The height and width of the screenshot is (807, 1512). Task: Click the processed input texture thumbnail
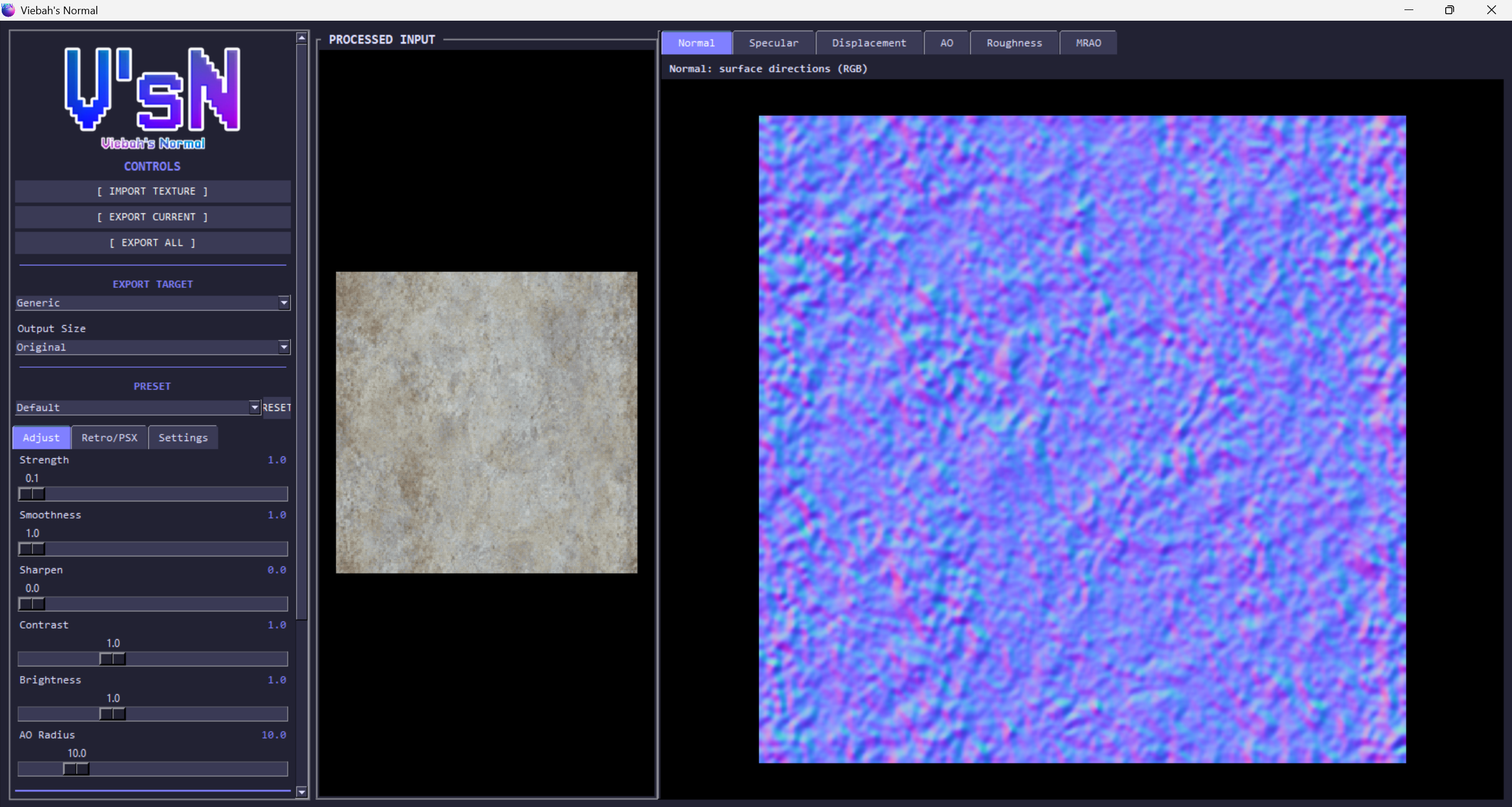pyautogui.click(x=486, y=422)
